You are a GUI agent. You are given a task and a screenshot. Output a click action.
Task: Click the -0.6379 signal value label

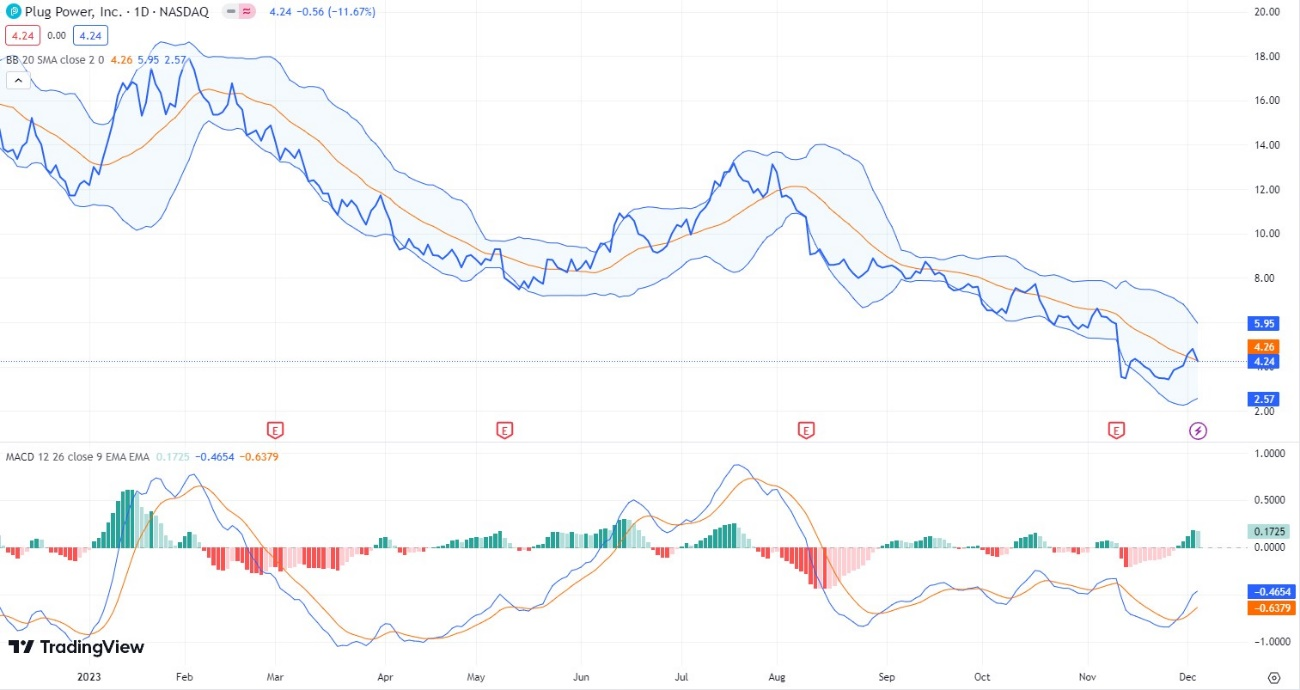click(1270, 608)
